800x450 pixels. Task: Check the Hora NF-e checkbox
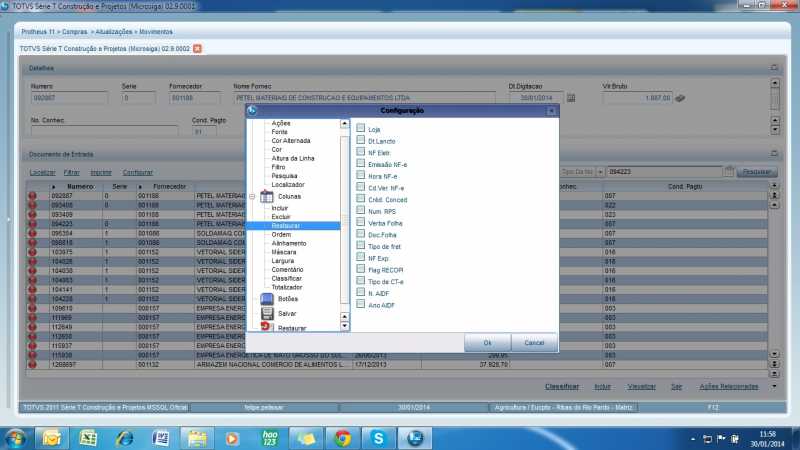point(361,175)
